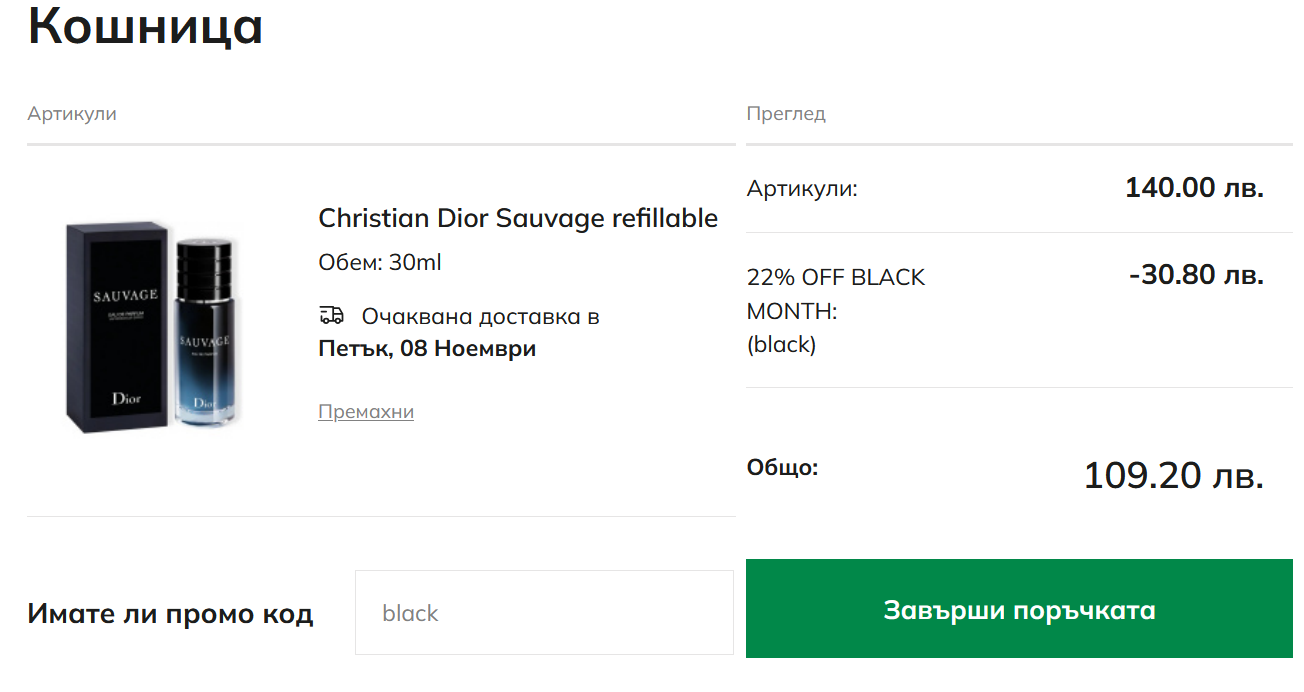Click the Кошница page heading
Screen dimensions: 1304x692
[146, 26]
